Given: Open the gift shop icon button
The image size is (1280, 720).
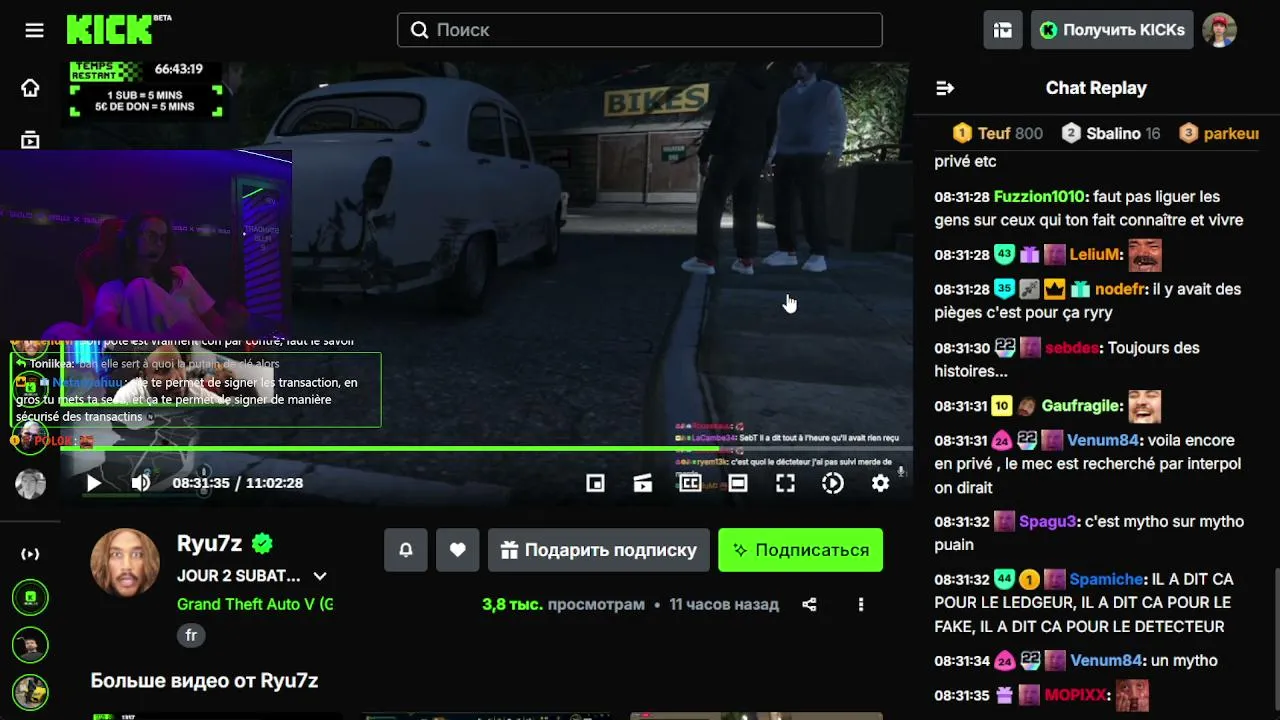Looking at the screenshot, I should click(x=1003, y=30).
